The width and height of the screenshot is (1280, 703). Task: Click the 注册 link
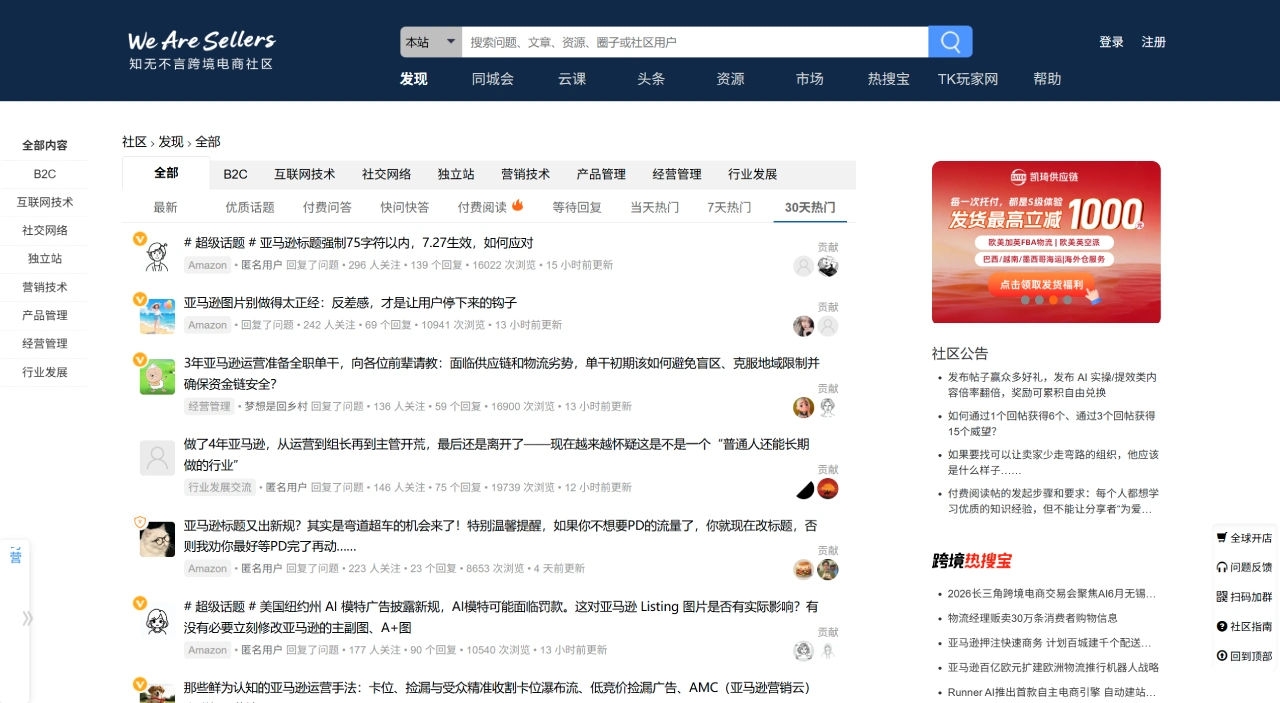(1154, 42)
